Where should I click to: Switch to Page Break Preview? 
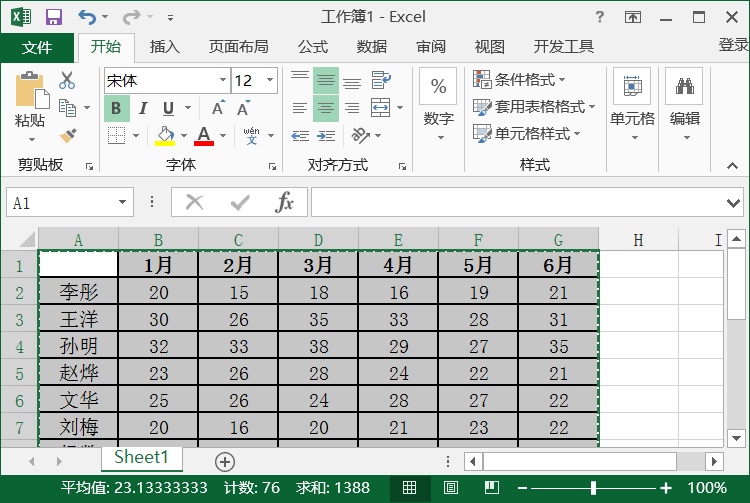[x=491, y=488]
